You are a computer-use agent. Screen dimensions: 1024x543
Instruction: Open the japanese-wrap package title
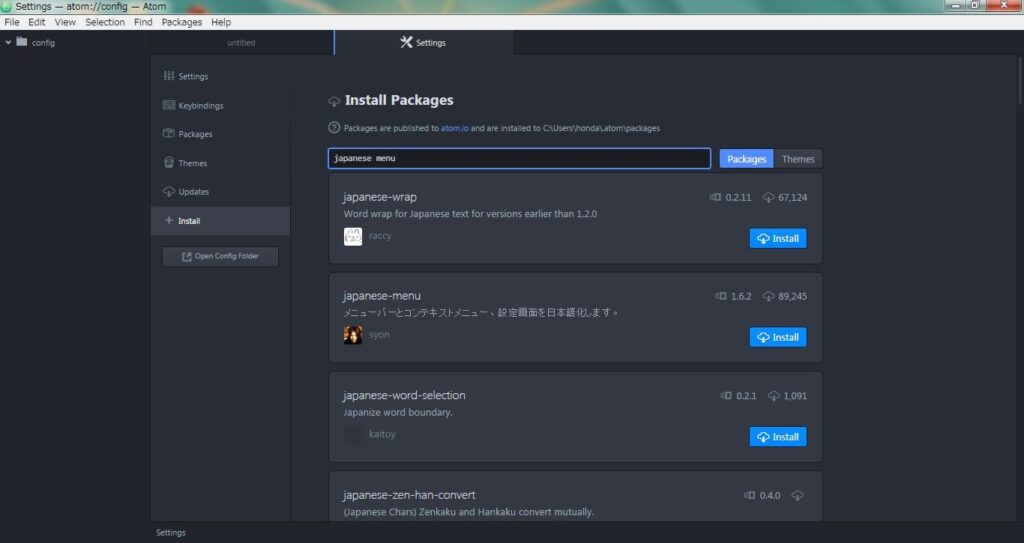pos(379,197)
